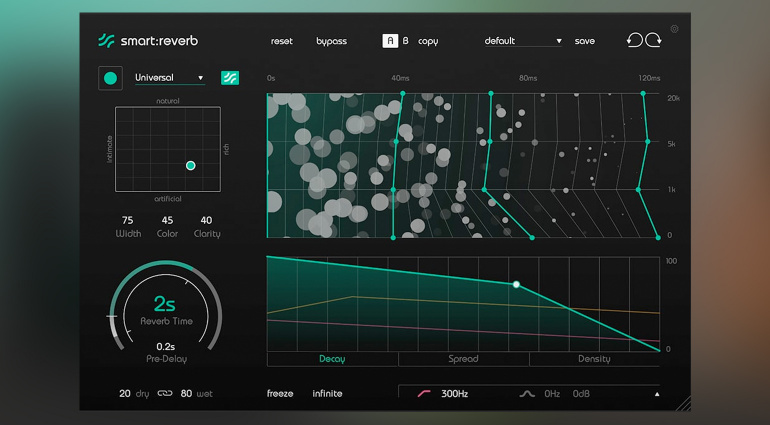
Task: Switch to Spread tab
Action: tap(464, 359)
